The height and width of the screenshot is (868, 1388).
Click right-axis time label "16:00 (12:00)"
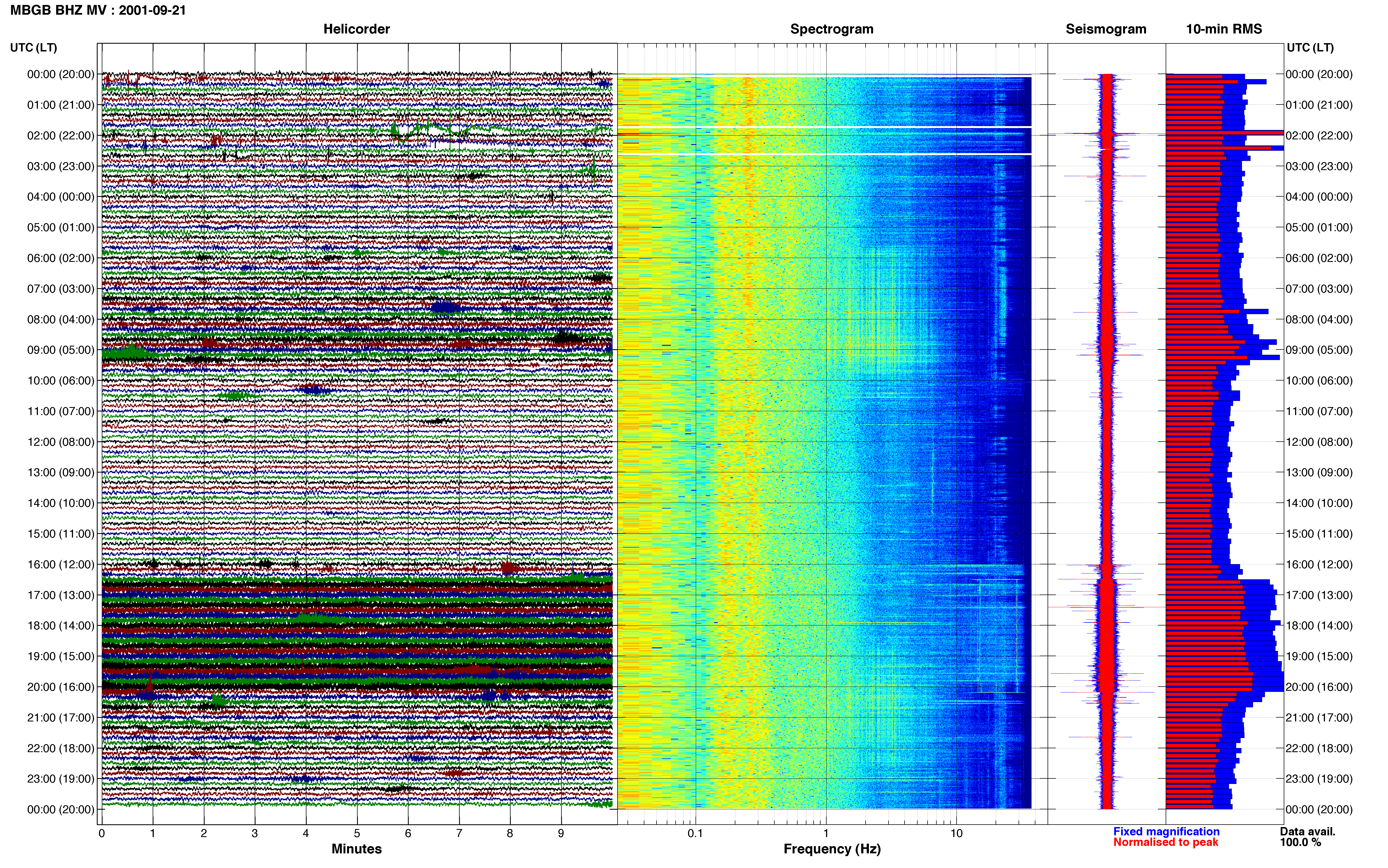tap(1319, 564)
